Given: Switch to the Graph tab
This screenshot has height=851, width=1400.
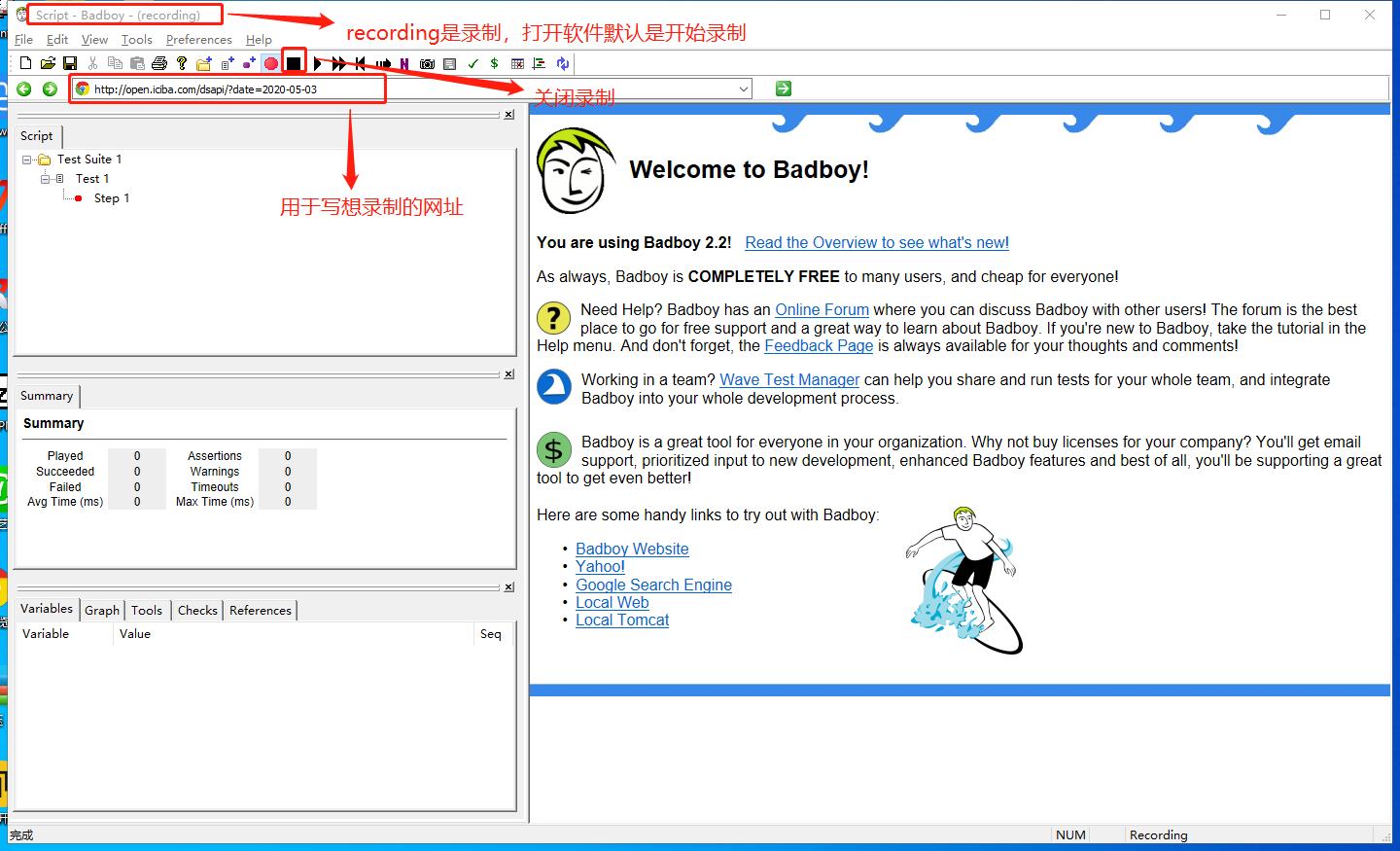Looking at the screenshot, I should point(102,610).
